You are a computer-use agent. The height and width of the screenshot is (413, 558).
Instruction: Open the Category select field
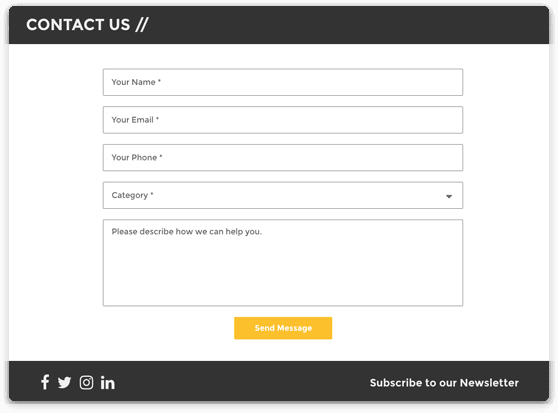pyautogui.click(x=283, y=195)
